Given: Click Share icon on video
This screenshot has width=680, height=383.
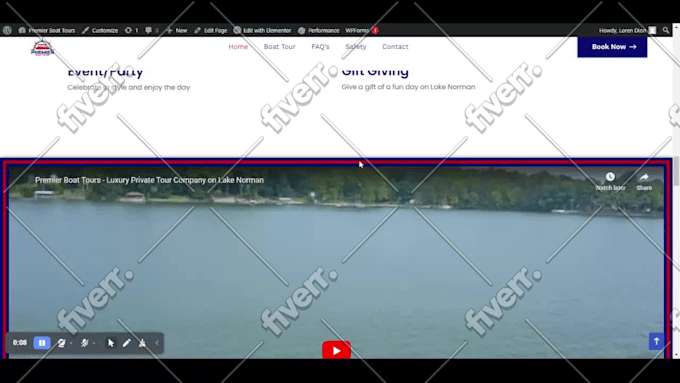Looking at the screenshot, I should tap(644, 181).
